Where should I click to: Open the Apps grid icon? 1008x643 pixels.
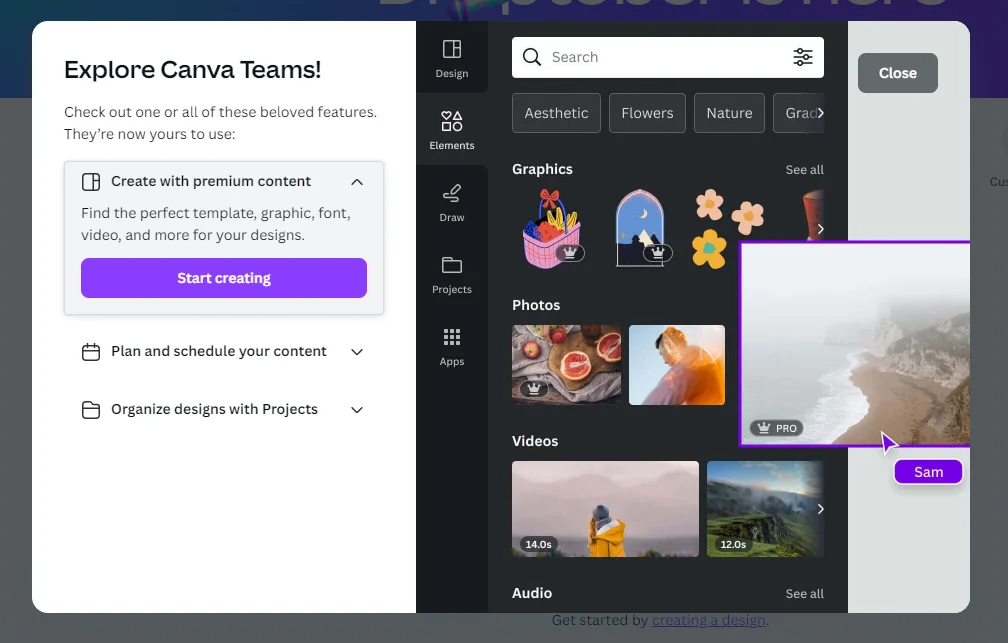[451, 337]
